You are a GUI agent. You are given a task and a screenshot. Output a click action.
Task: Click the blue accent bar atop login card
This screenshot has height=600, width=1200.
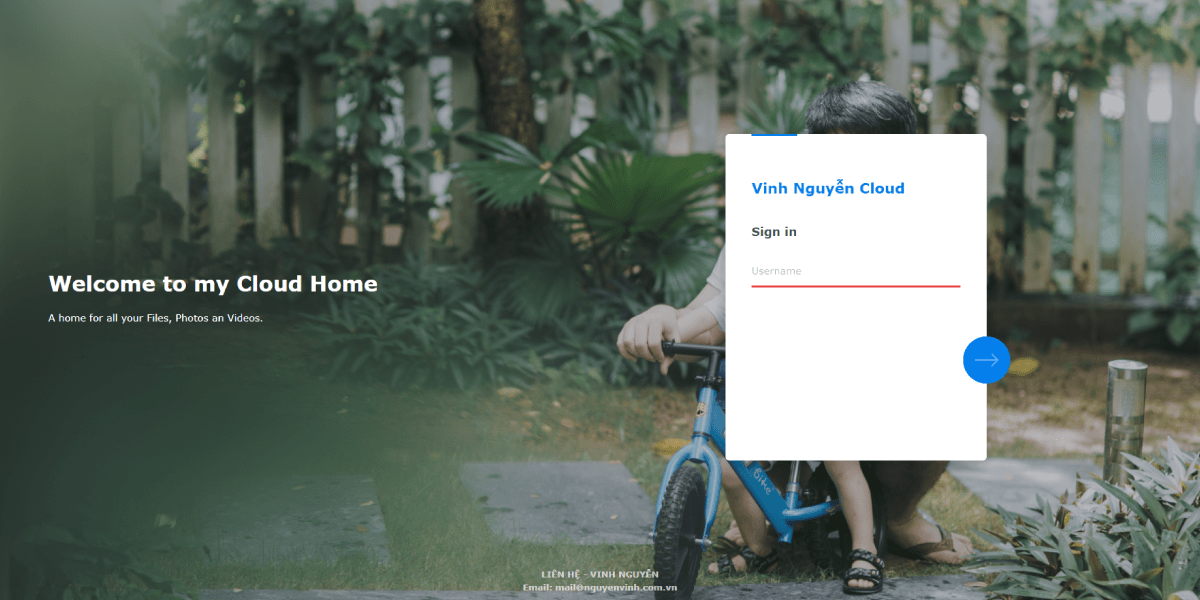pyautogui.click(x=774, y=135)
